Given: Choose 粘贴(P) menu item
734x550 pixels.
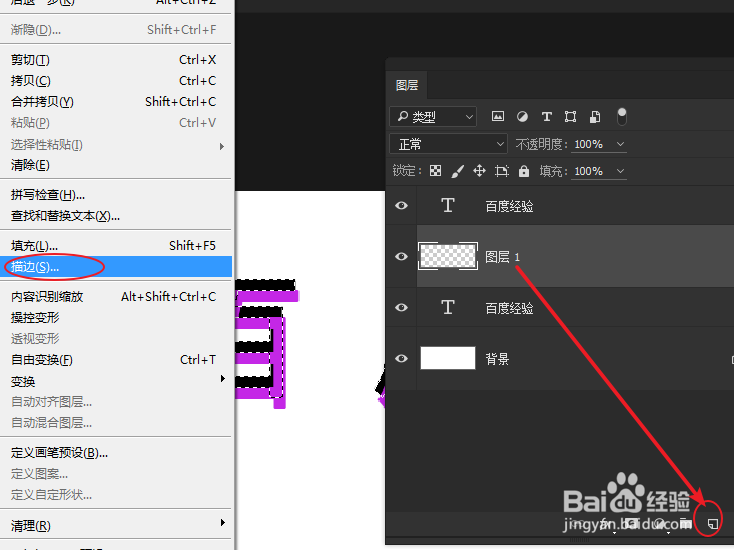Looking at the screenshot, I should pyautogui.click(x=116, y=123).
